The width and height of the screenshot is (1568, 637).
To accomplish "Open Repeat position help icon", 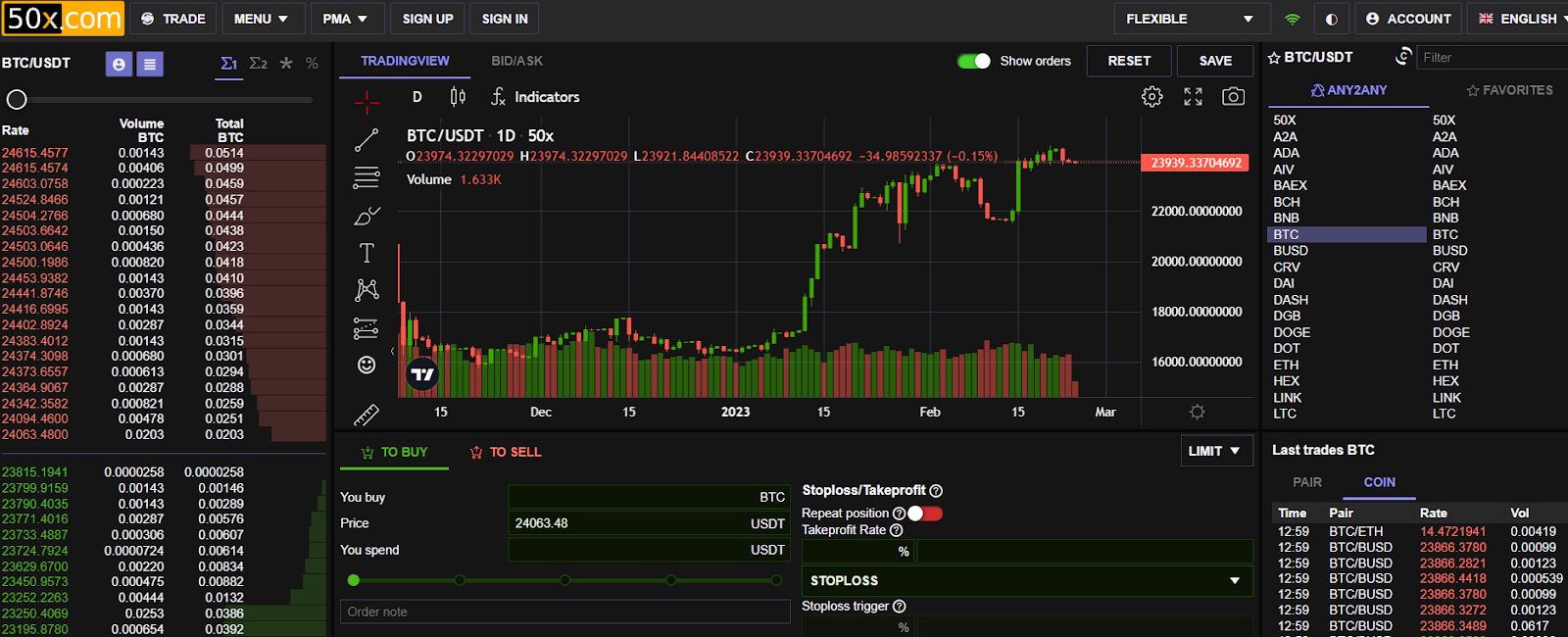I will (x=899, y=514).
